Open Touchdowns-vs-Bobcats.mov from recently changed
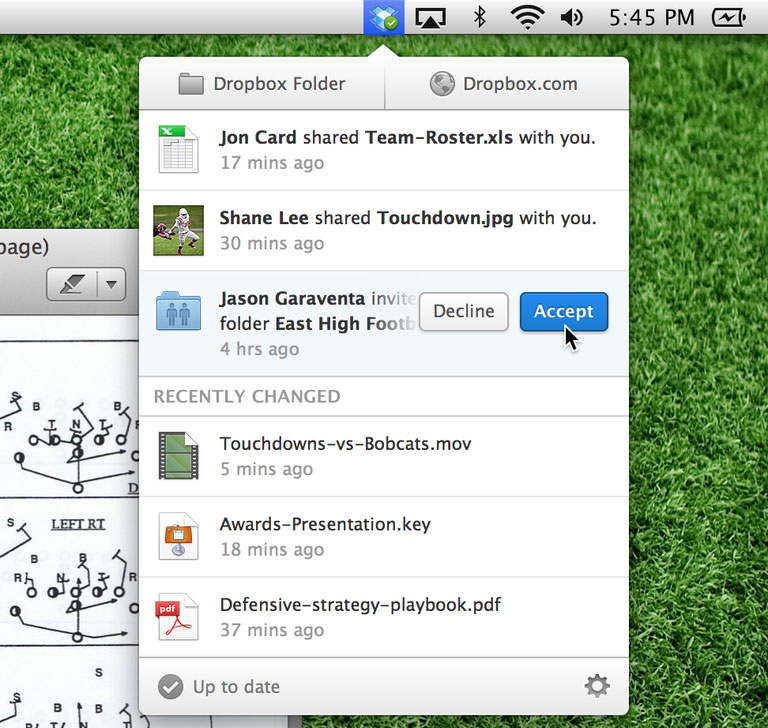The width and height of the screenshot is (768, 728). coord(384,457)
